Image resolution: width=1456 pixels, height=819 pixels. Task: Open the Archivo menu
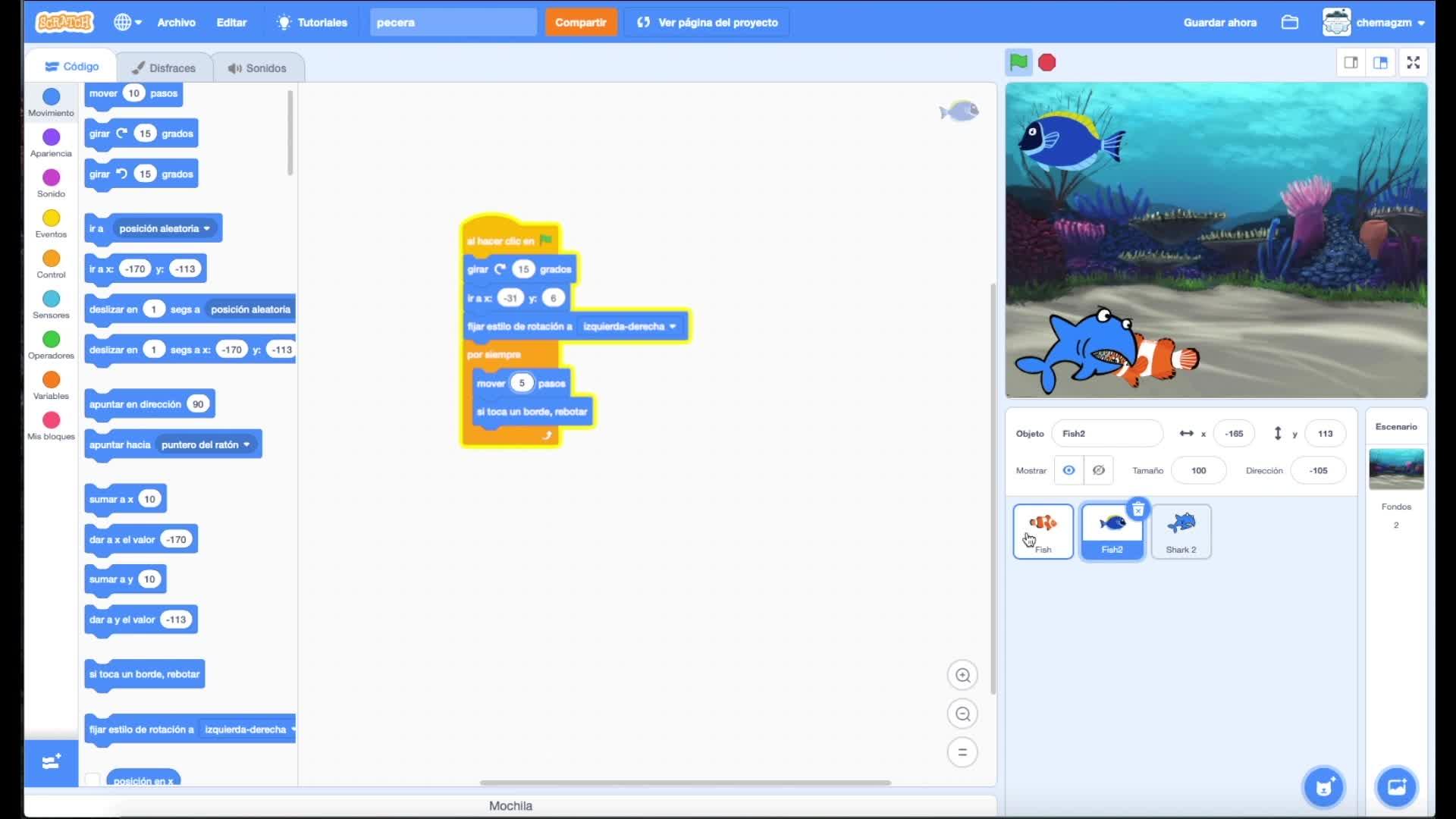pos(176,22)
